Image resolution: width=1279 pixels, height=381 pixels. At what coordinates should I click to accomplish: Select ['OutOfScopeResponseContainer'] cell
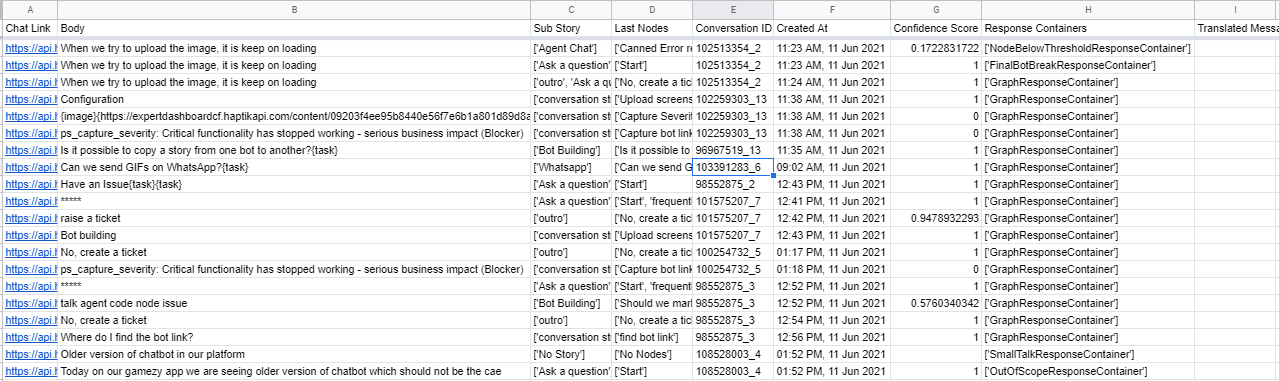(1087, 371)
